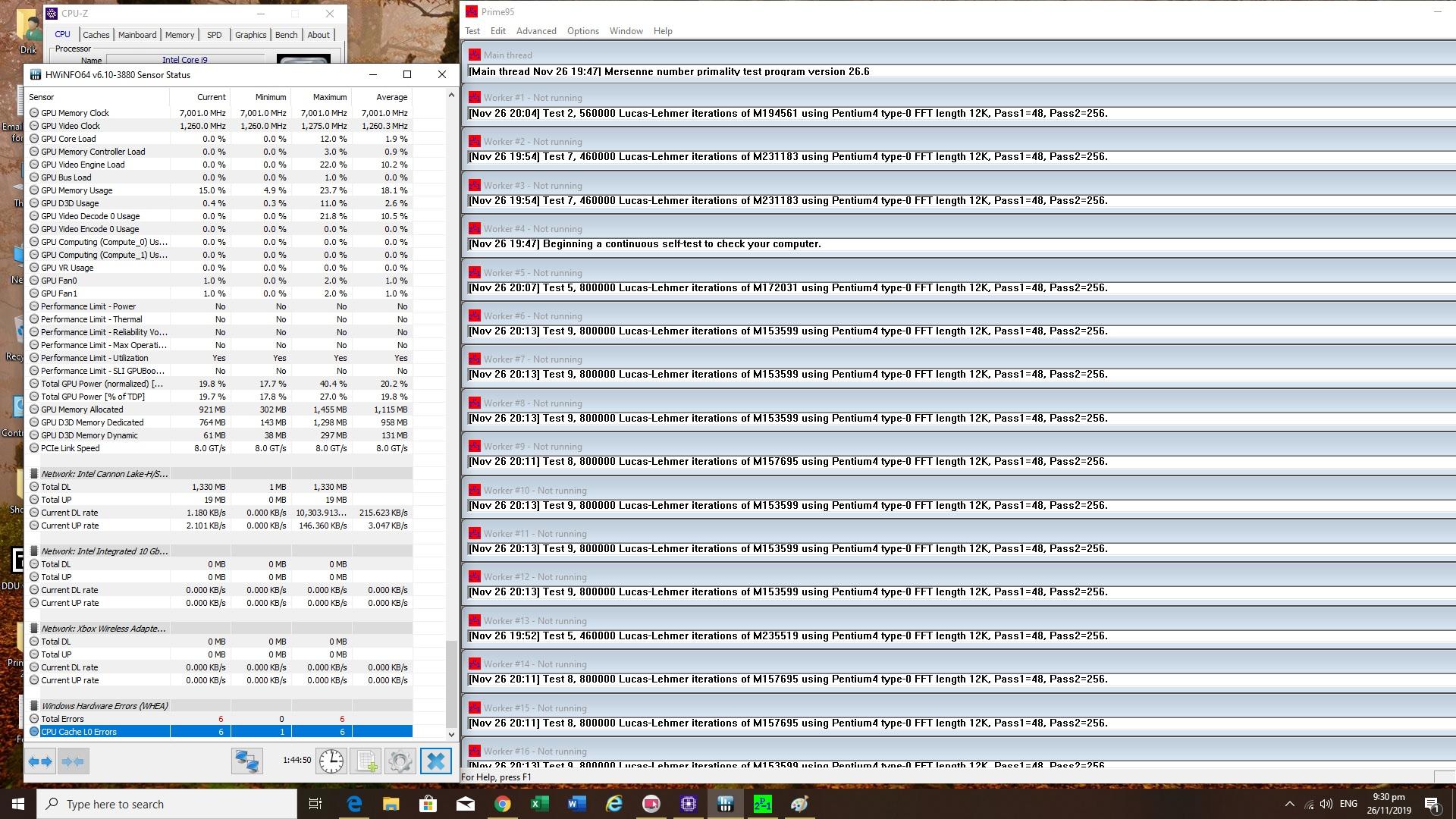Open the network status tray icon
The image size is (1456, 819).
click(1309, 804)
